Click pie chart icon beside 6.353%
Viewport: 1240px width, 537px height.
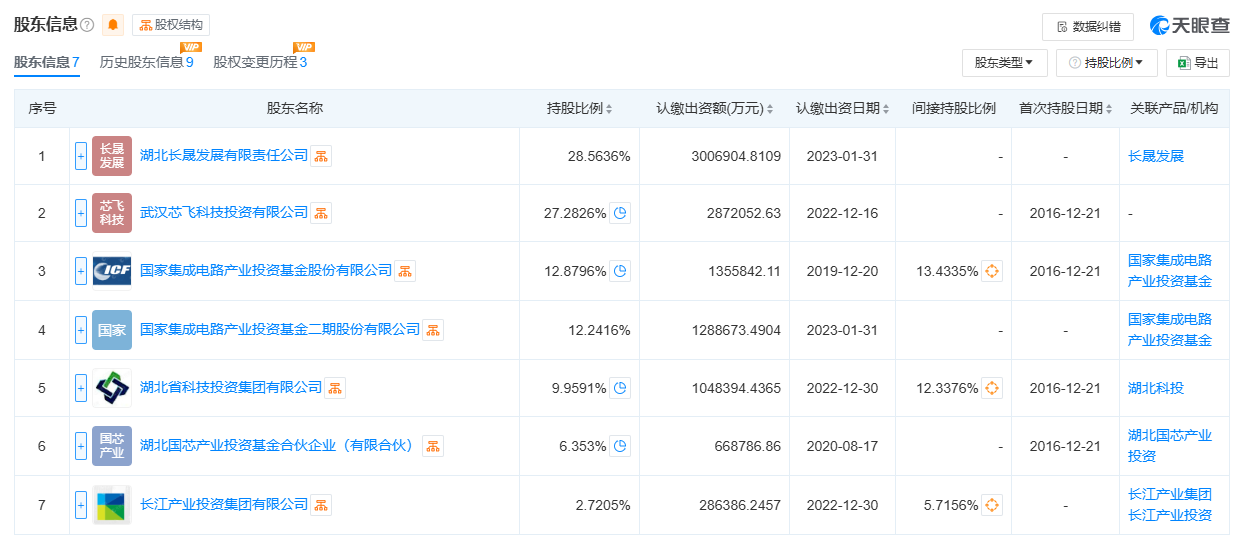pyautogui.click(x=620, y=446)
